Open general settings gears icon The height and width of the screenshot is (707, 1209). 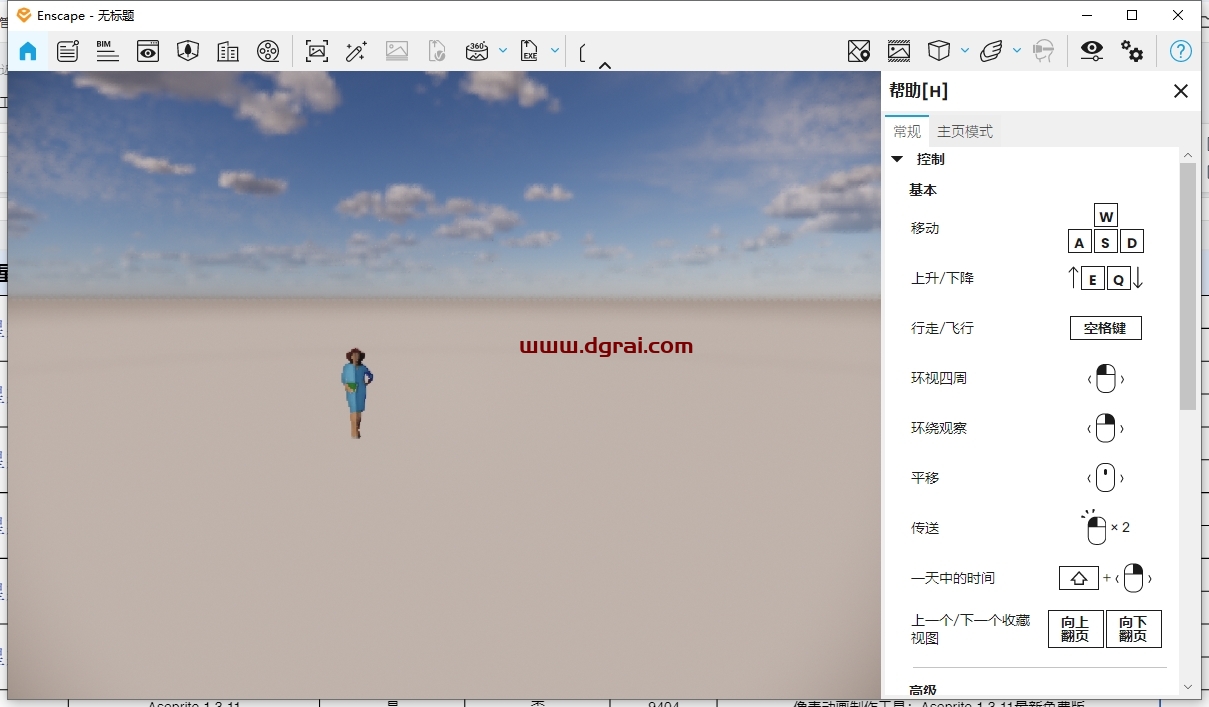(1132, 51)
